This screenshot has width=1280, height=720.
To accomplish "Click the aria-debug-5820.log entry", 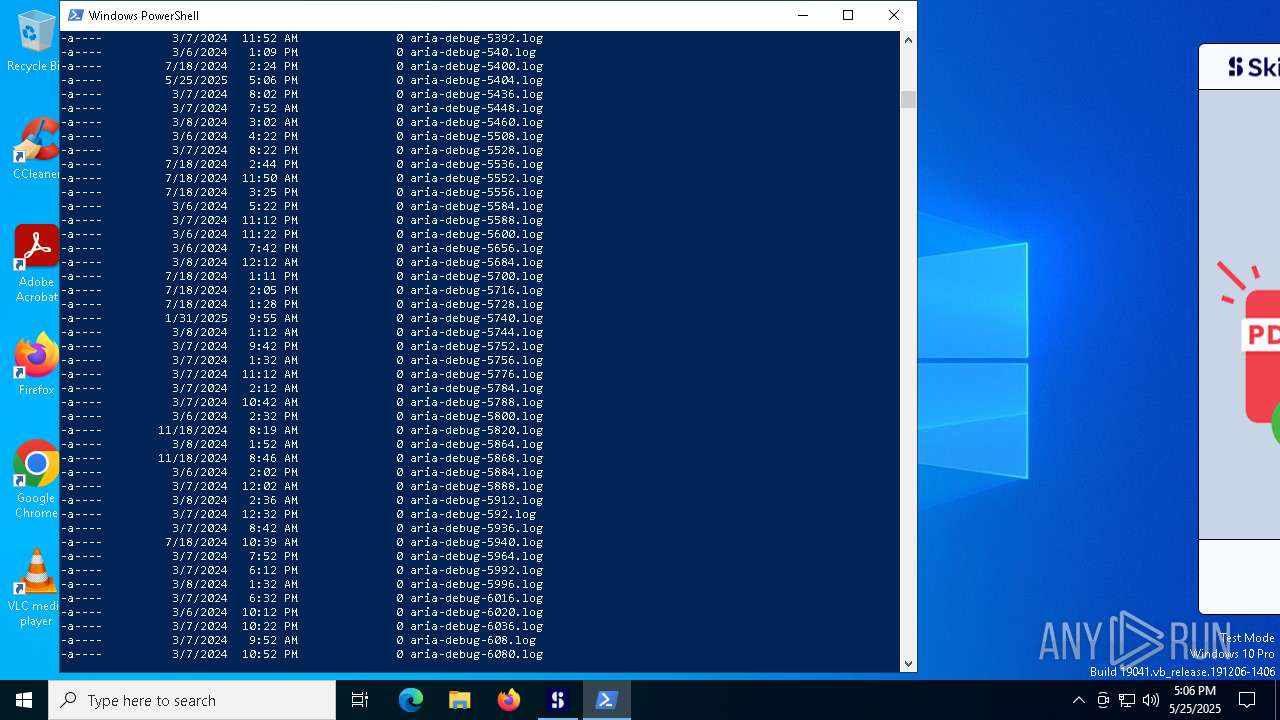I will [x=476, y=430].
